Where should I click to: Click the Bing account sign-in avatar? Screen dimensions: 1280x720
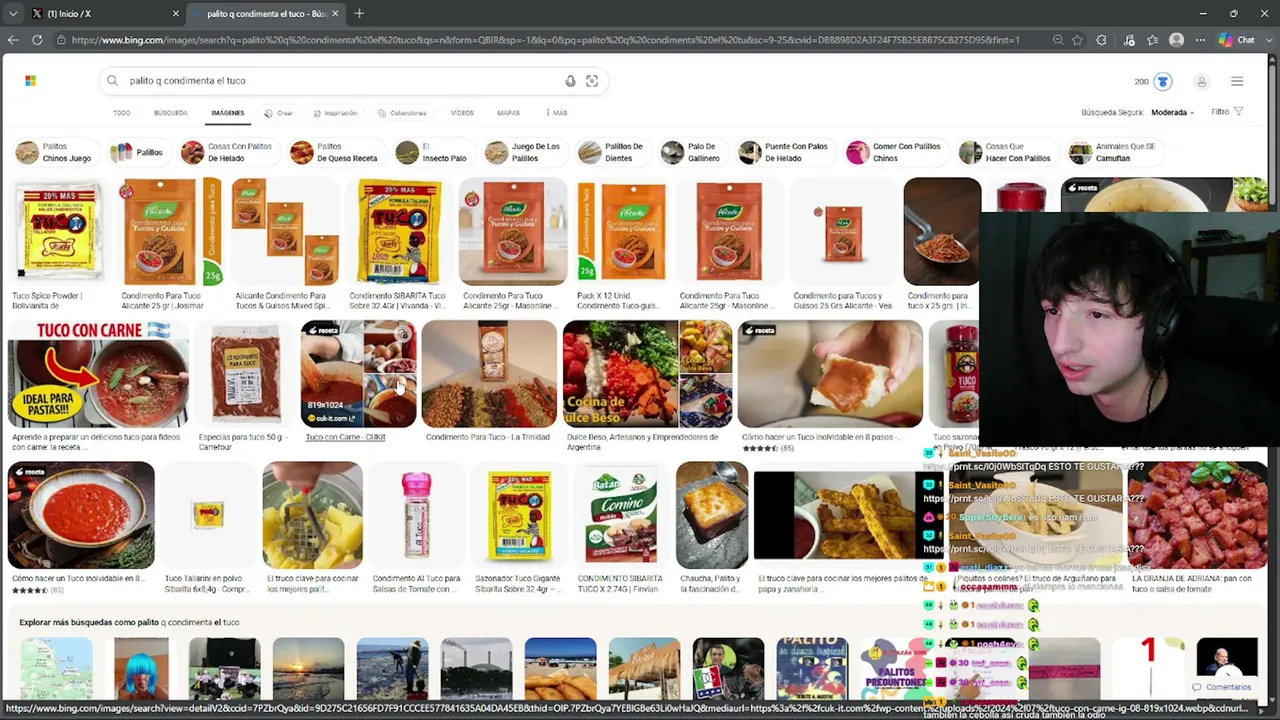click(1202, 82)
